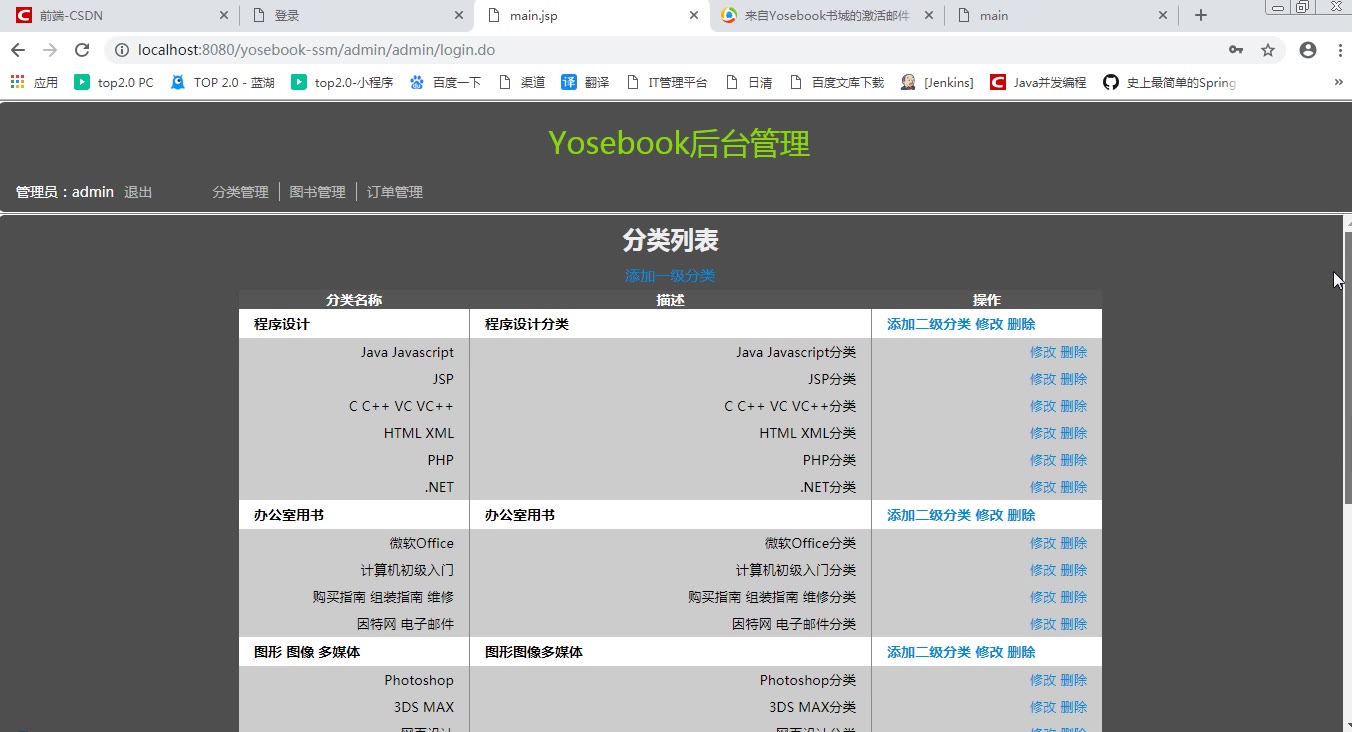Add a sub-category under 图形 图像 多媒体
1352x732 pixels.
pyautogui.click(x=929, y=652)
